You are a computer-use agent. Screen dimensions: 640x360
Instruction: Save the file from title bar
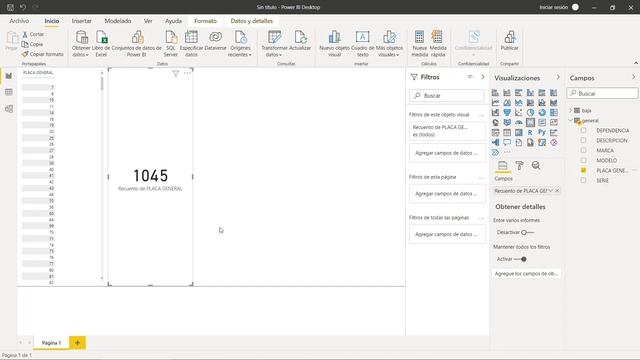click(10, 7)
